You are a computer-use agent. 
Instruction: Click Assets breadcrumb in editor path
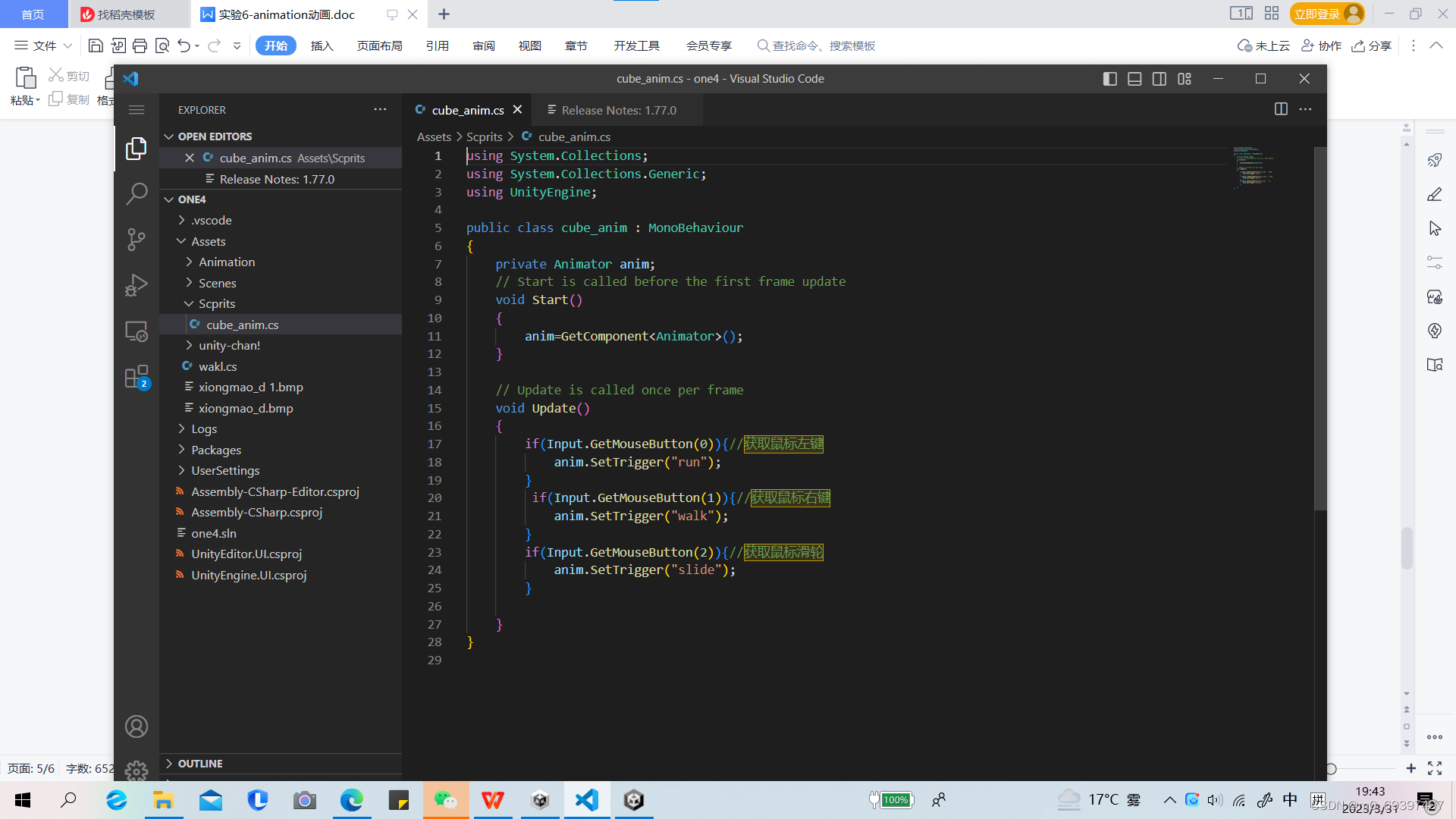pyautogui.click(x=434, y=136)
